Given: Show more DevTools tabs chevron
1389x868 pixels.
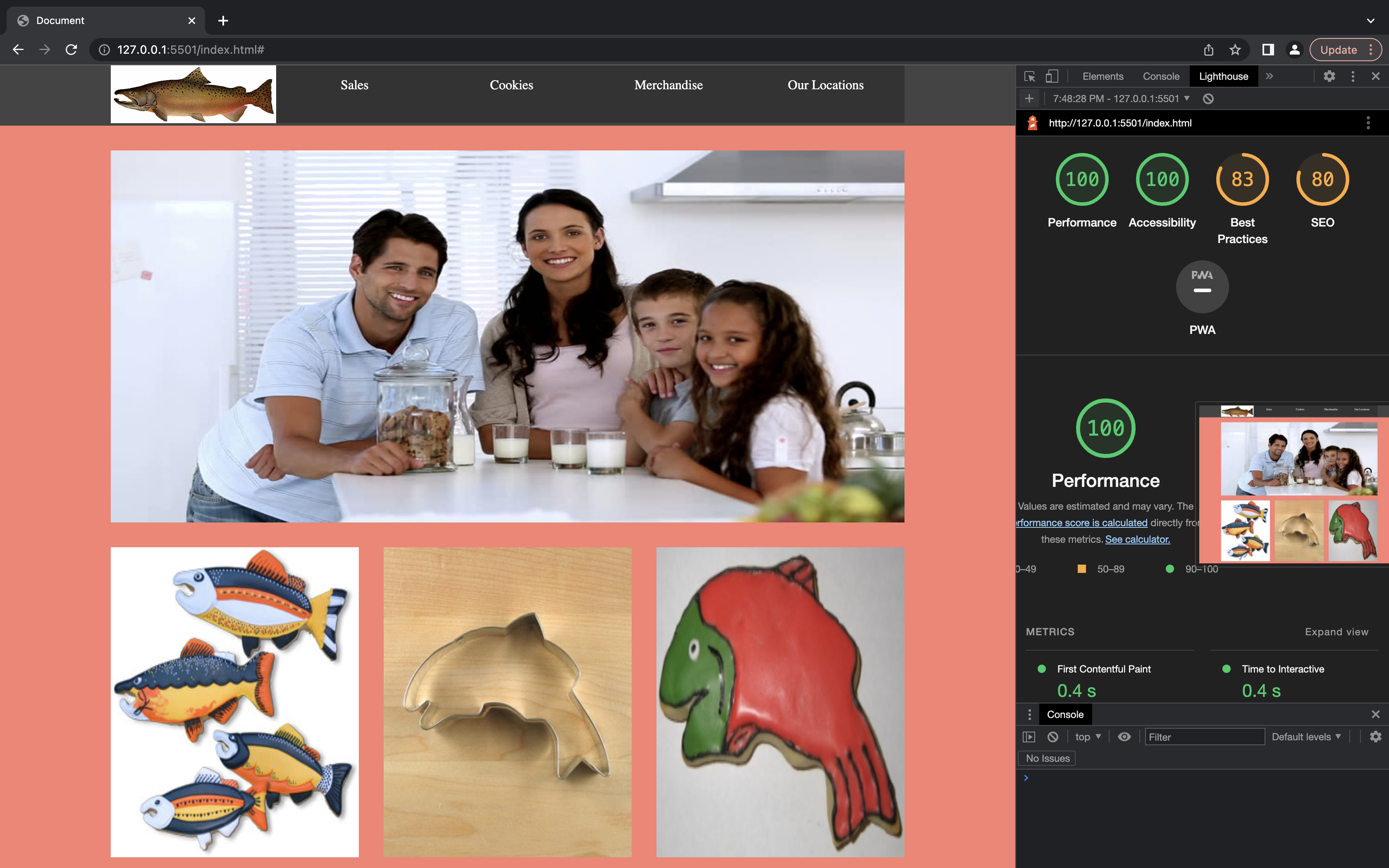Looking at the screenshot, I should coord(1269,76).
